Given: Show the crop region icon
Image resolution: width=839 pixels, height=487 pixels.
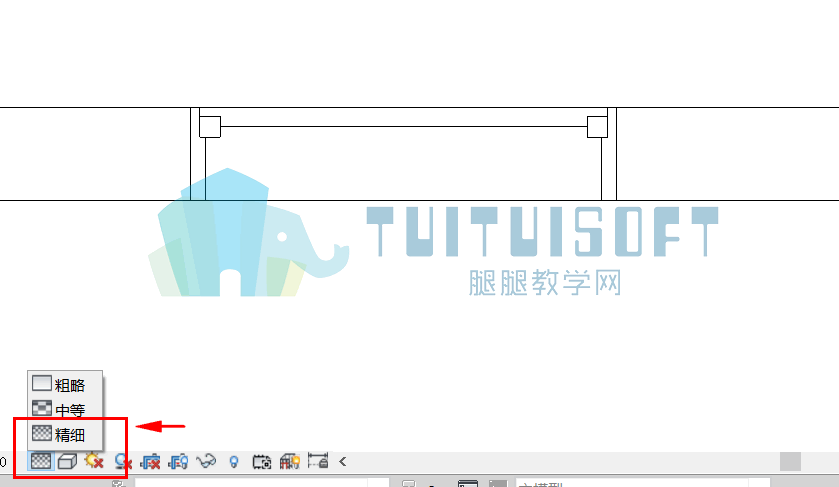Looking at the screenshot, I should click(x=178, y=461).
